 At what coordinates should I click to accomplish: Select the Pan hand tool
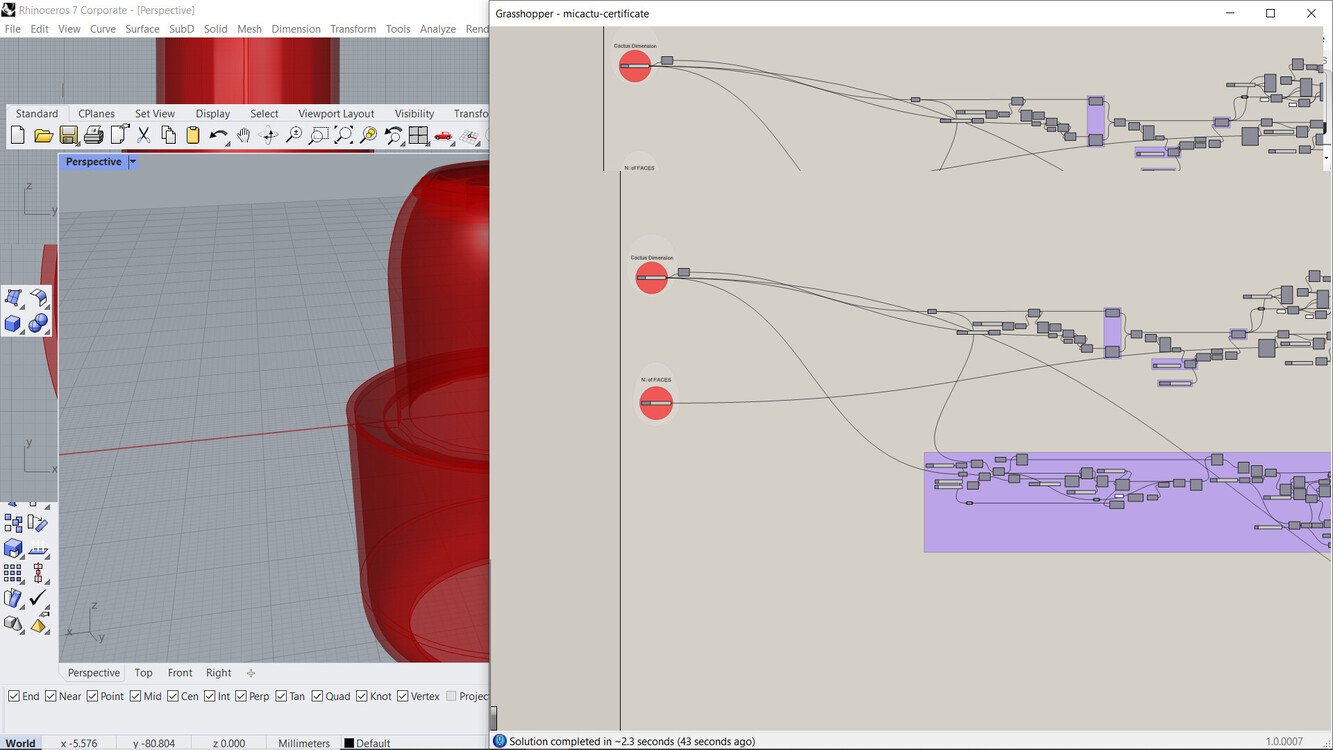click(243, 135)
